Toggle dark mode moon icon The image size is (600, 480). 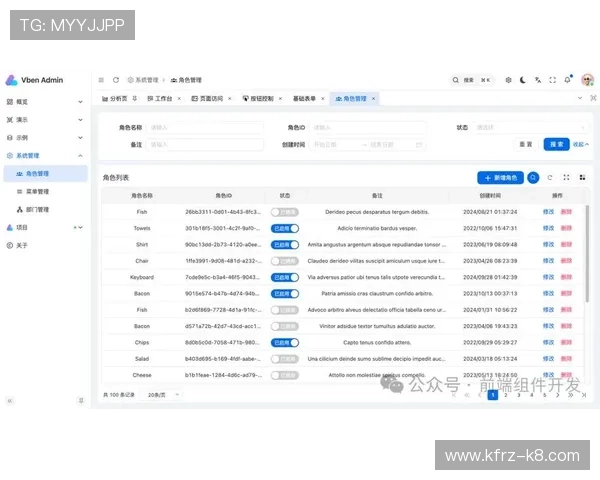click(x=523, y=80)
